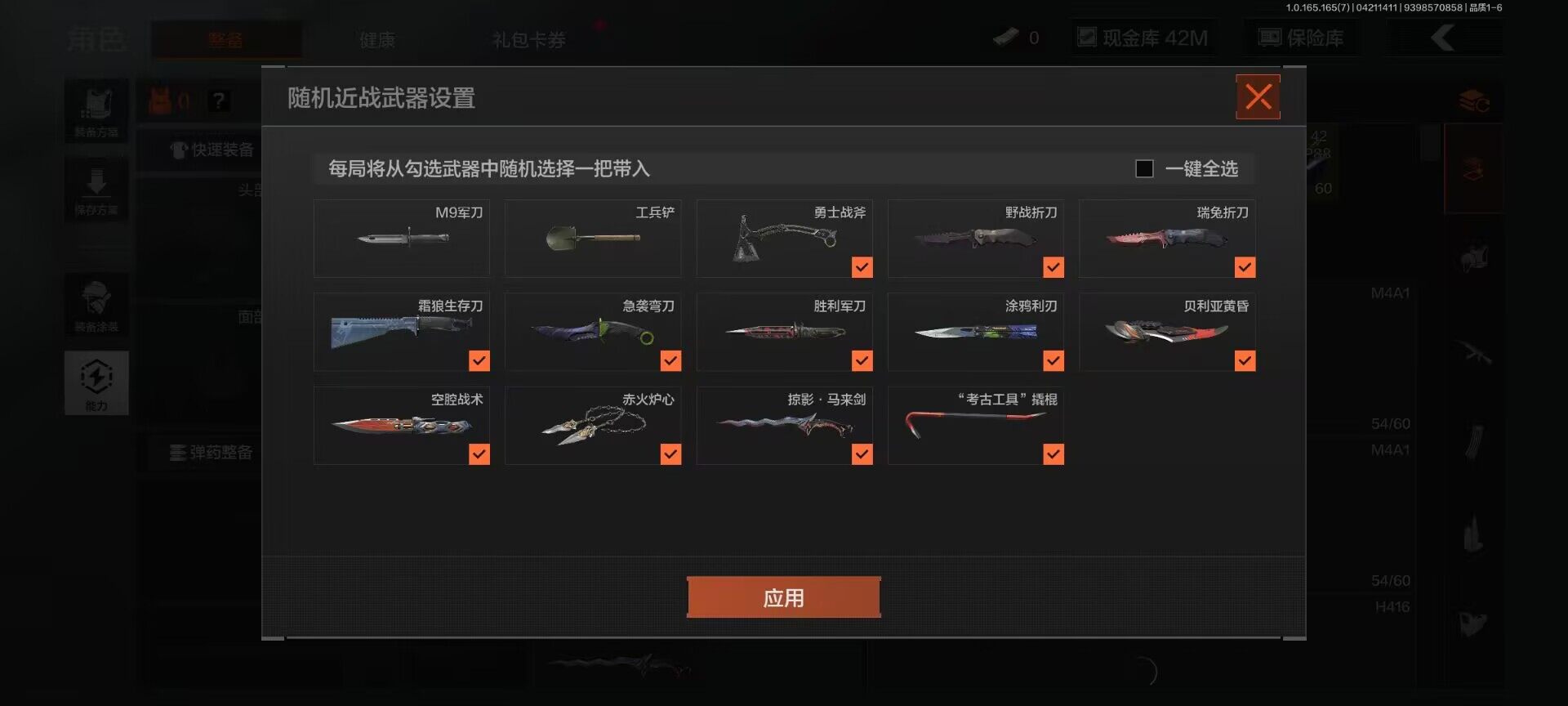Select the 工兵铲 shovel card
The width and height of the screenshot is (1568, 706).
click(593, 239)
